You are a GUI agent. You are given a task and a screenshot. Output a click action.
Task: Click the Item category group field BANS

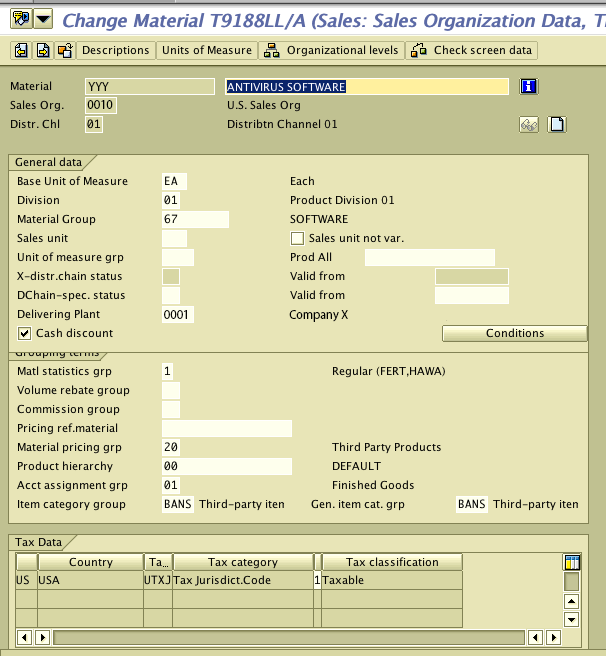(x=177, y=504)
